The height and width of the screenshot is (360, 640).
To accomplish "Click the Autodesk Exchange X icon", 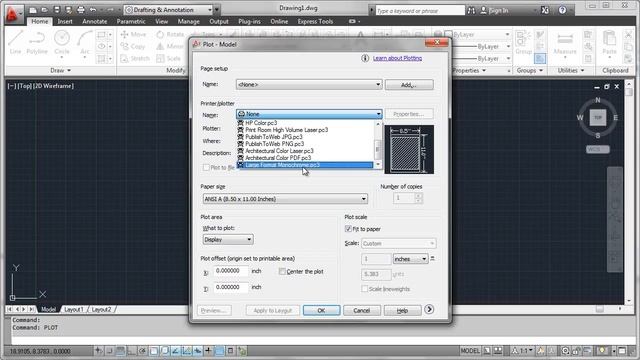I will [545, 10].
